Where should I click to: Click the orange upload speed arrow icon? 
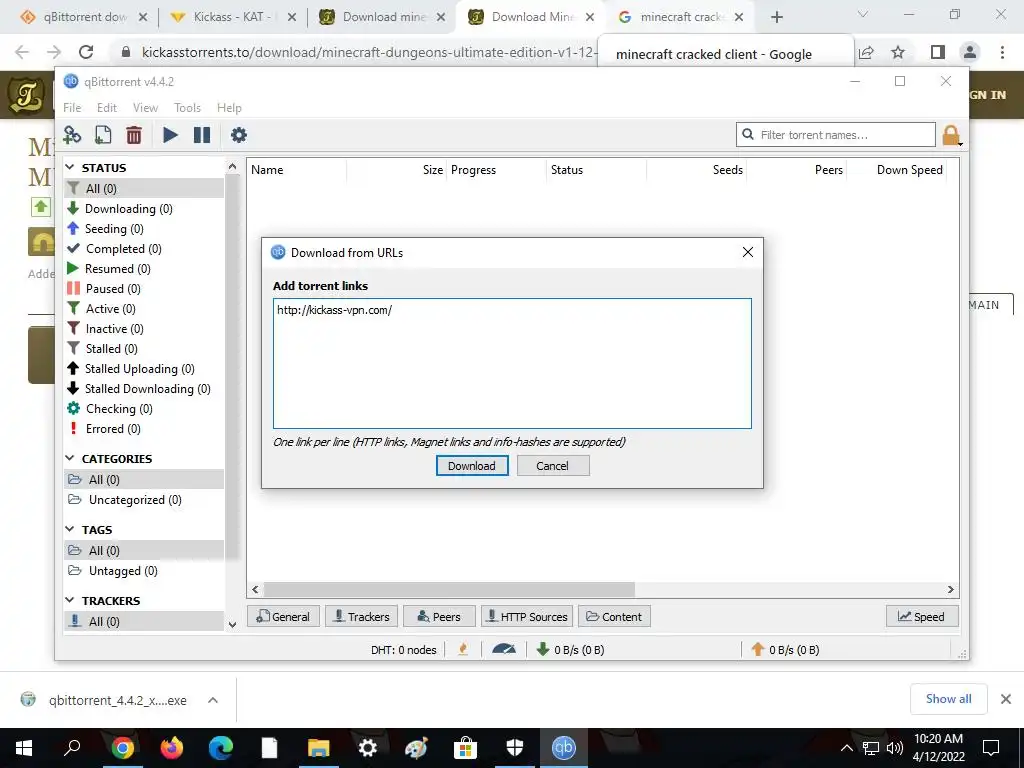point(758,649)
